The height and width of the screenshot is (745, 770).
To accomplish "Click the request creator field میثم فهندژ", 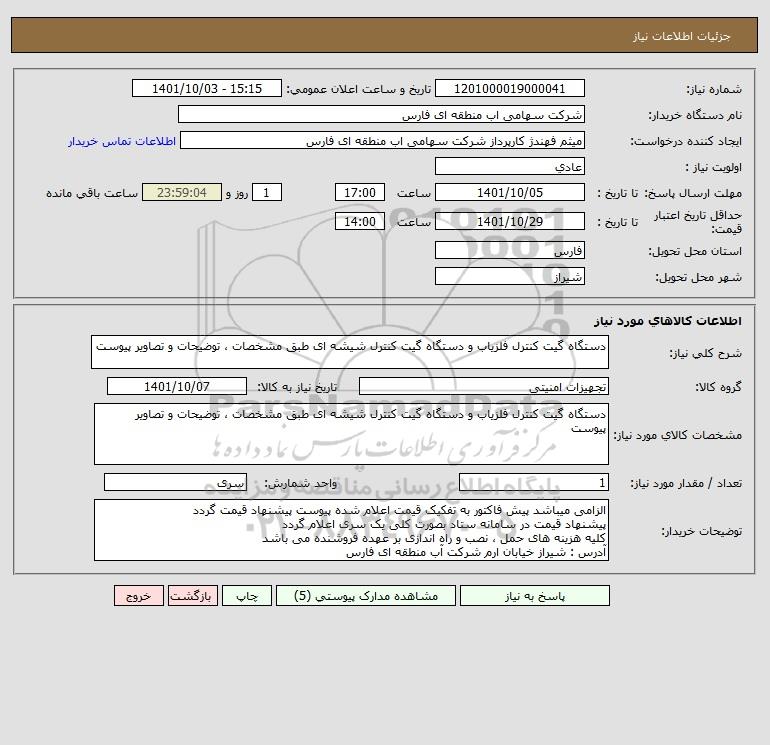I will pos(383,140).
